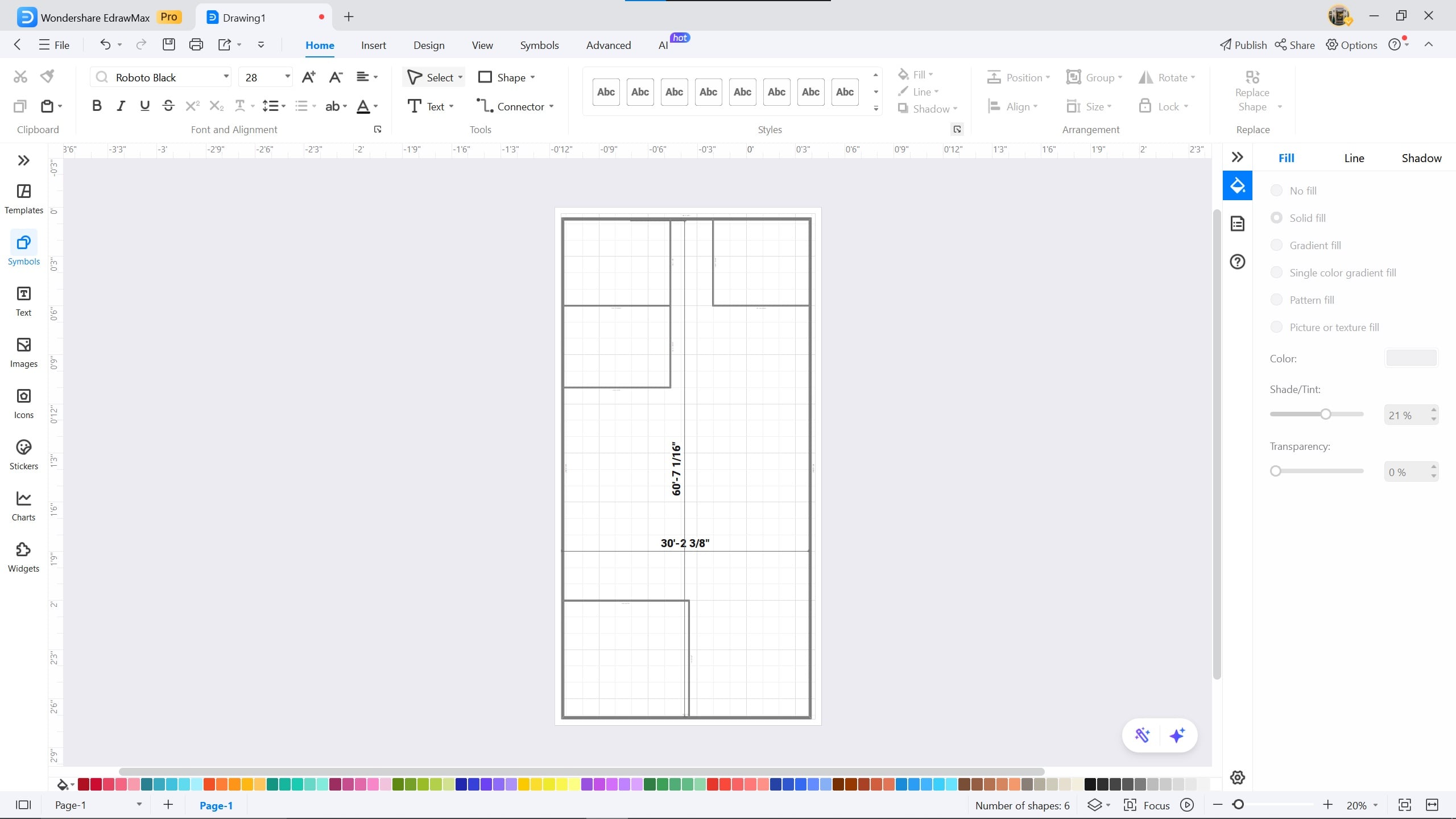
Task: Enable the Pattern fill option
Action: 1277,299
